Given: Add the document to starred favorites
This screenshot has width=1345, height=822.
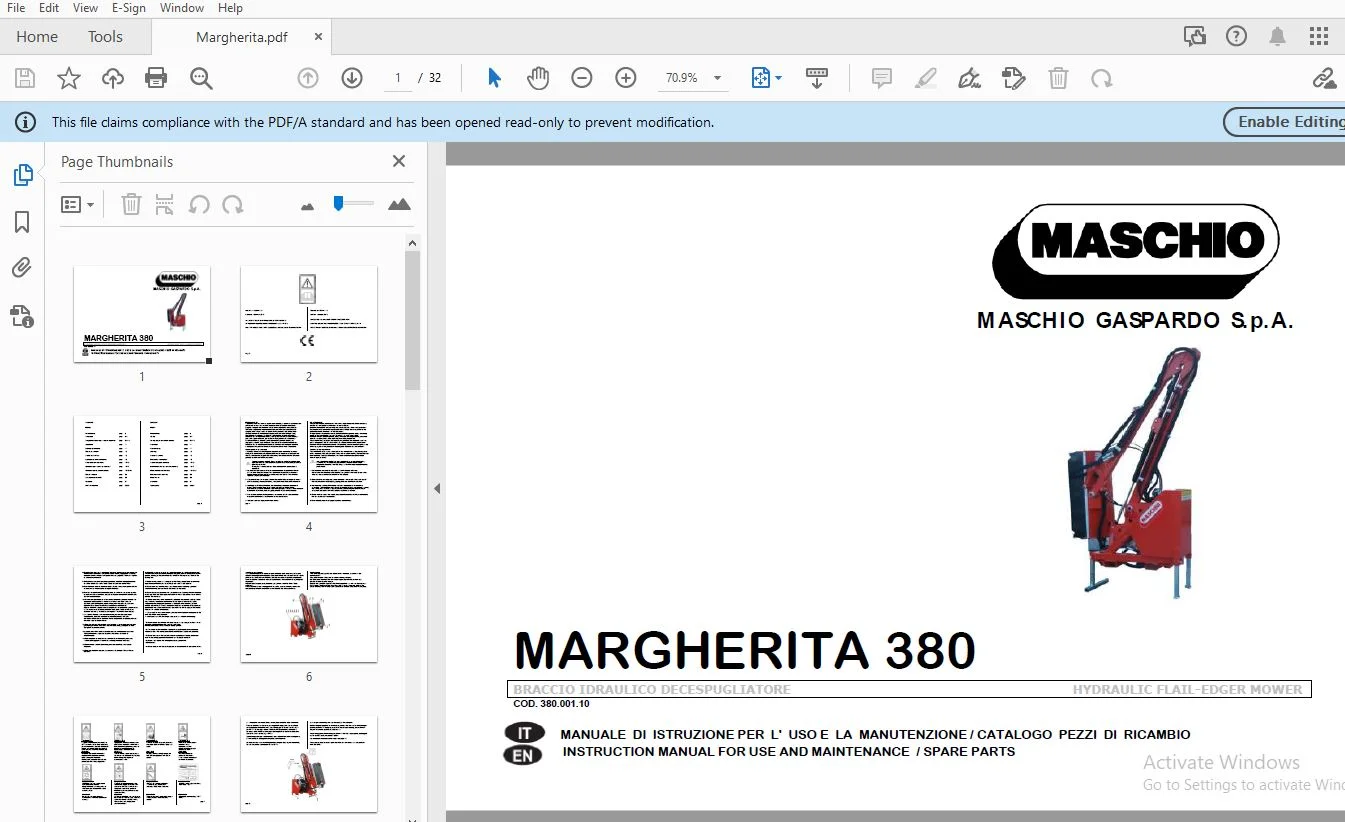Looking at the screenshot, I should coord(68,78).
